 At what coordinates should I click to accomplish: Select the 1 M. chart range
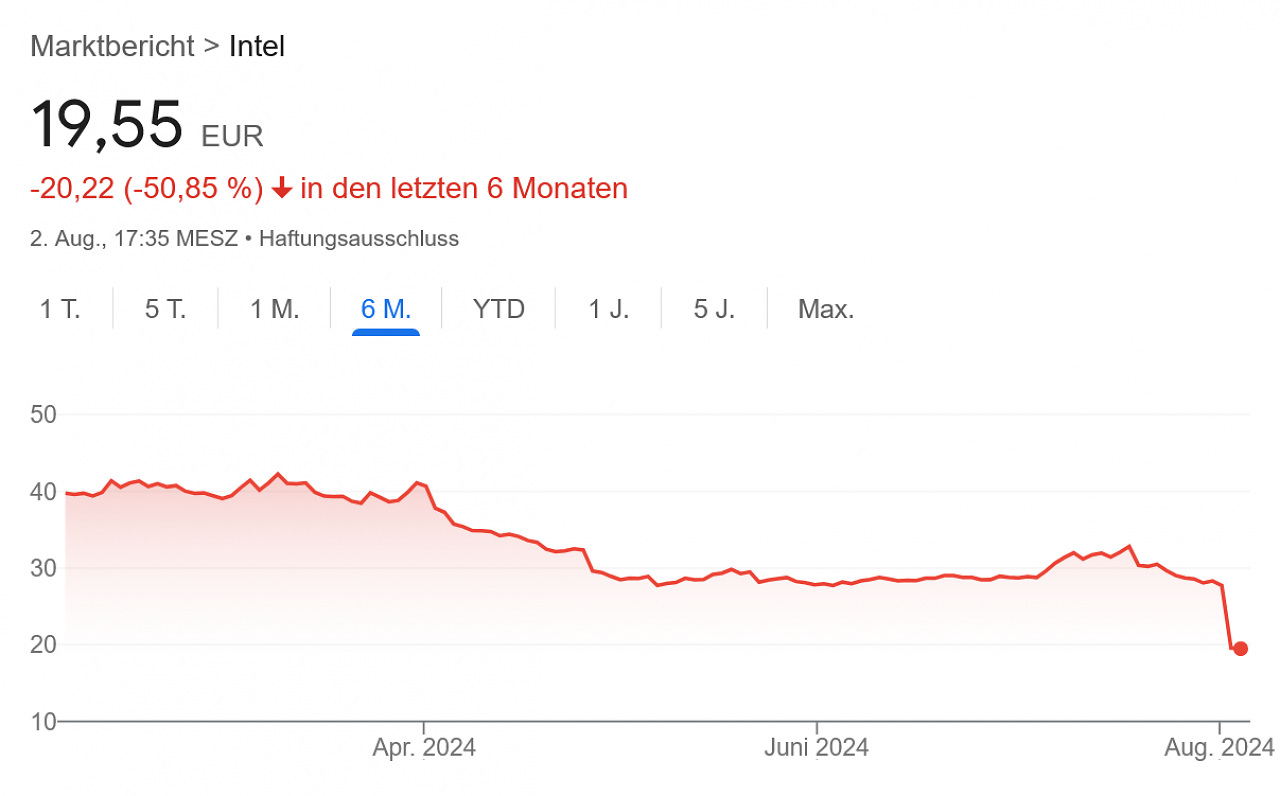[274, 309]
